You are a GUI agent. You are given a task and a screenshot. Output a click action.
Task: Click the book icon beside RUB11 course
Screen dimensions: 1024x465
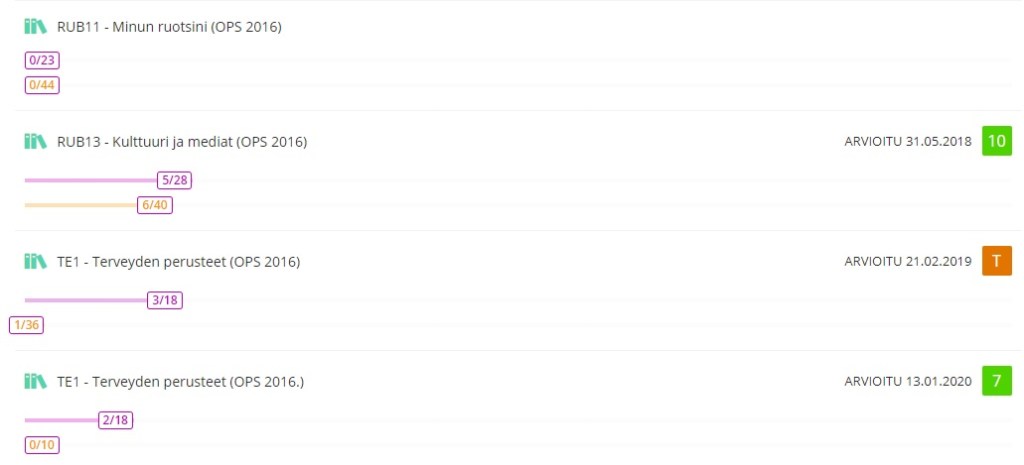click(x=35, y=27)
